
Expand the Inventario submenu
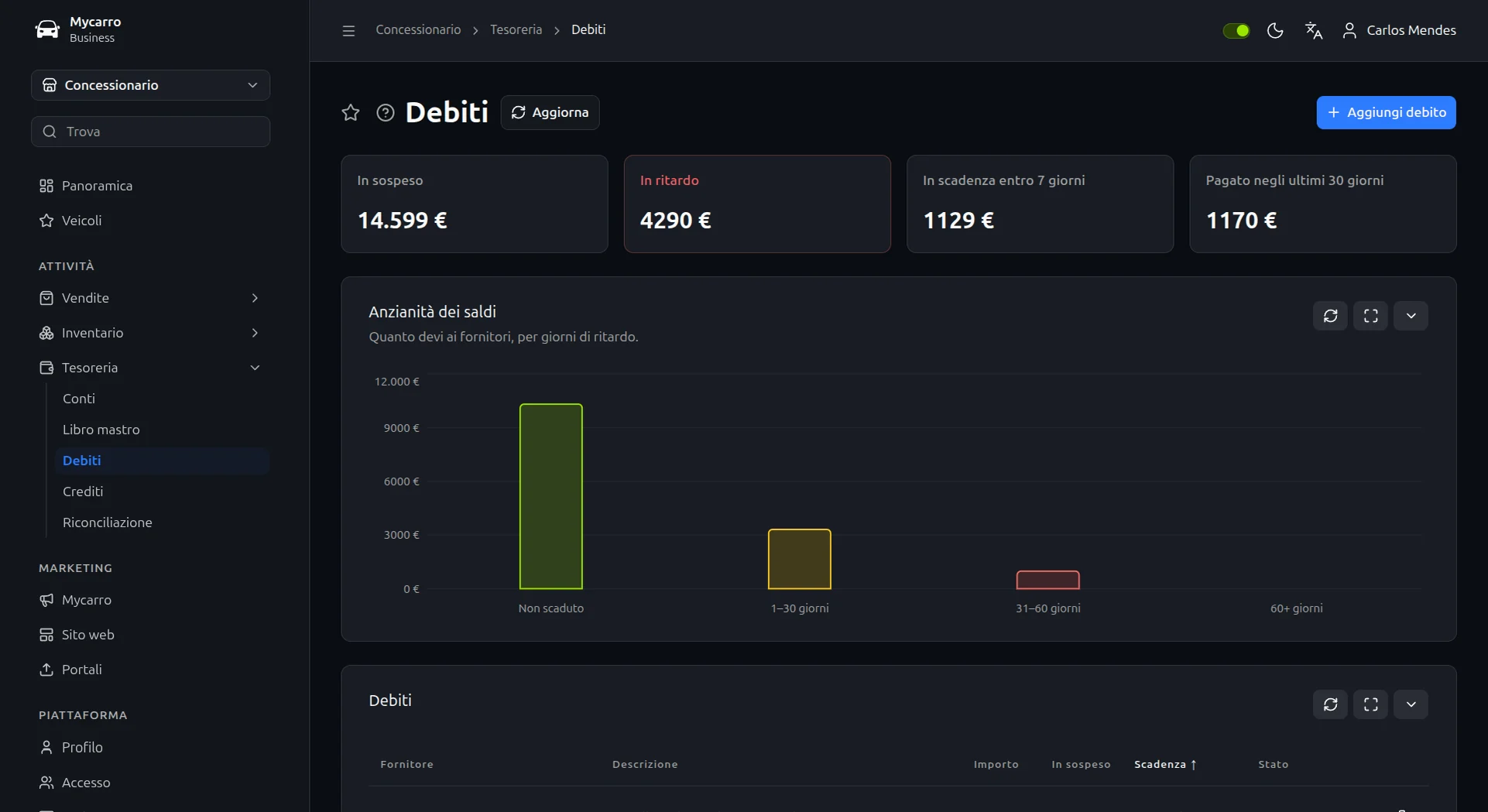click(x=150, y=333)
